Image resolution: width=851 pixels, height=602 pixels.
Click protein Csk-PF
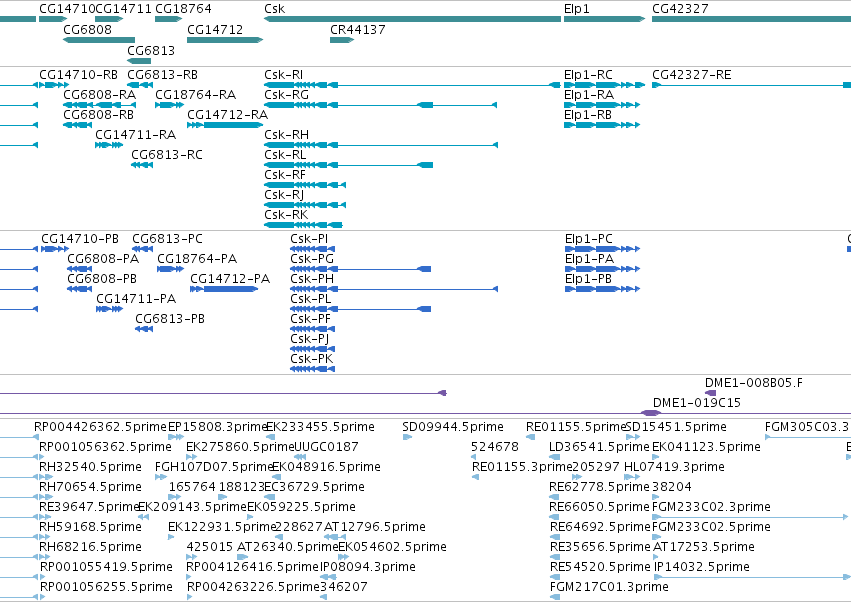pos(313,329)
